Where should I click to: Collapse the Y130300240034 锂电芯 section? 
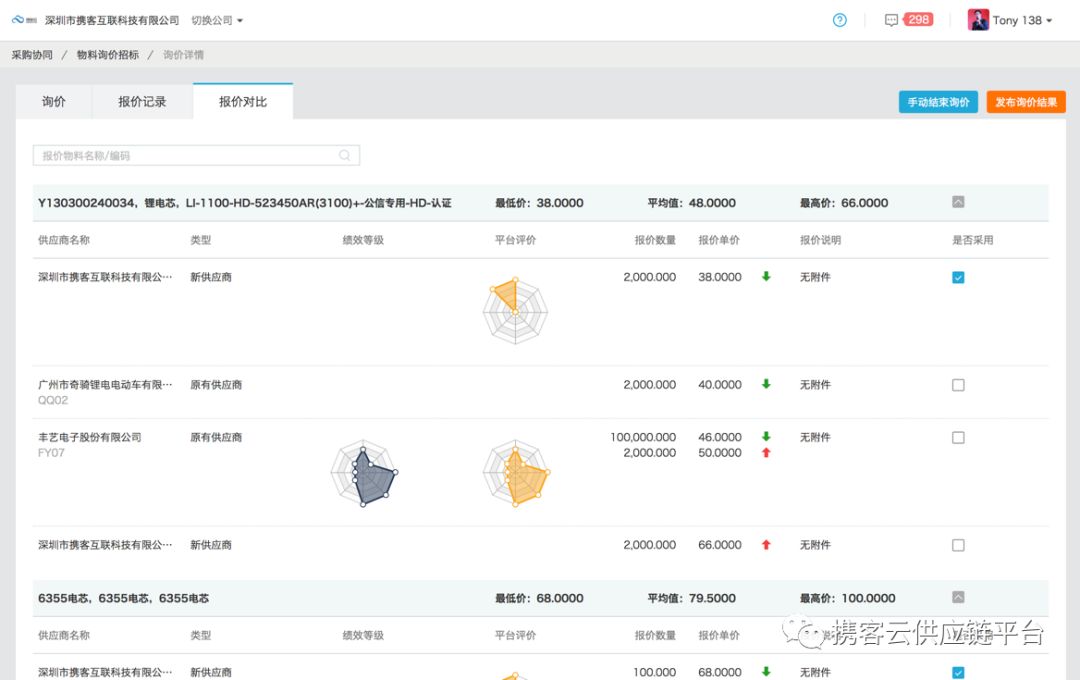coord(957,202)
